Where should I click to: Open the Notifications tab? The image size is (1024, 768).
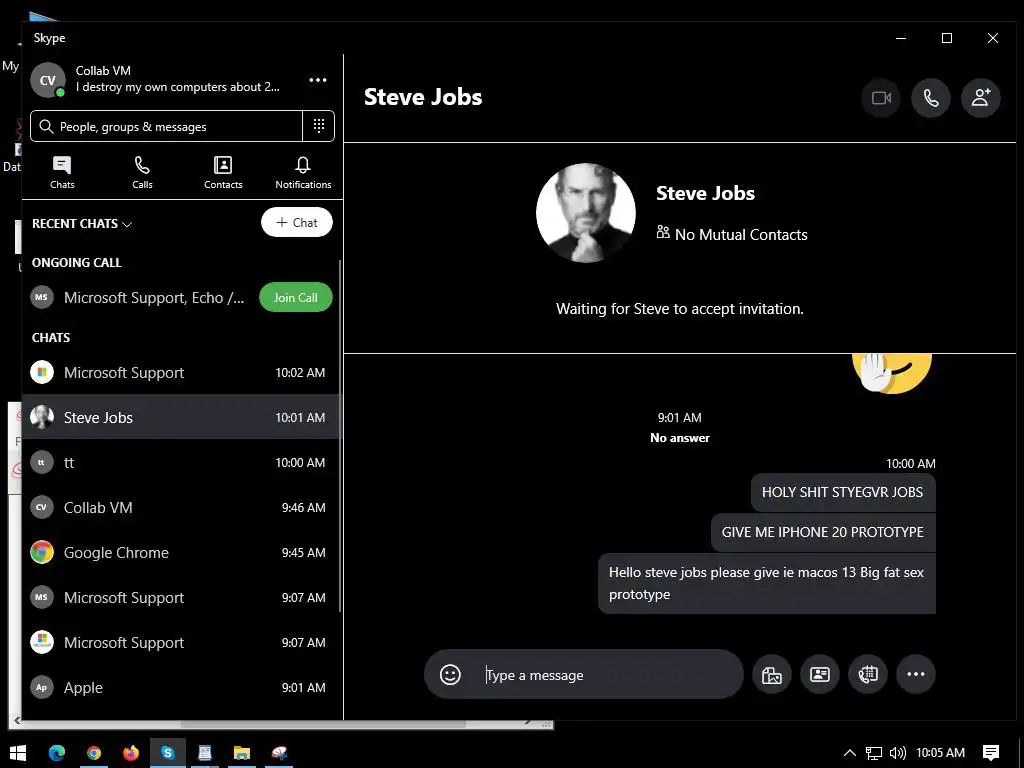pyautogui.click(x=303, y=172)
